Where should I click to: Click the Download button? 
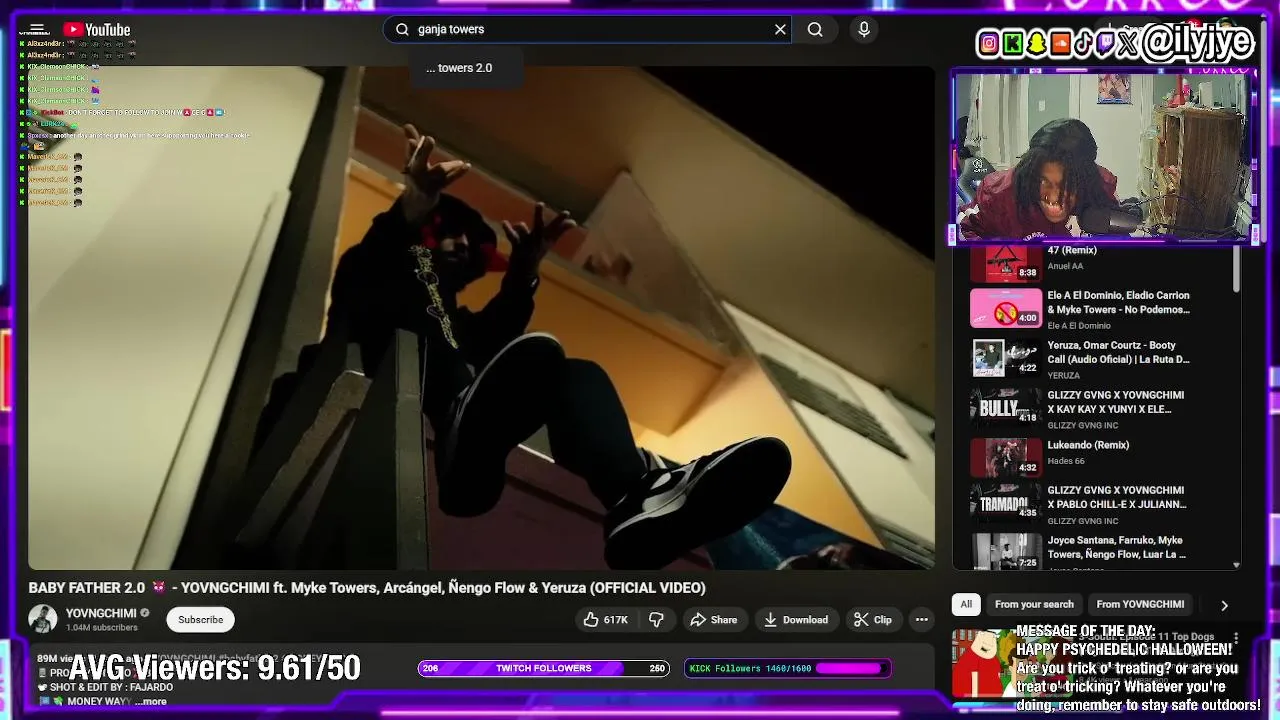796,620
